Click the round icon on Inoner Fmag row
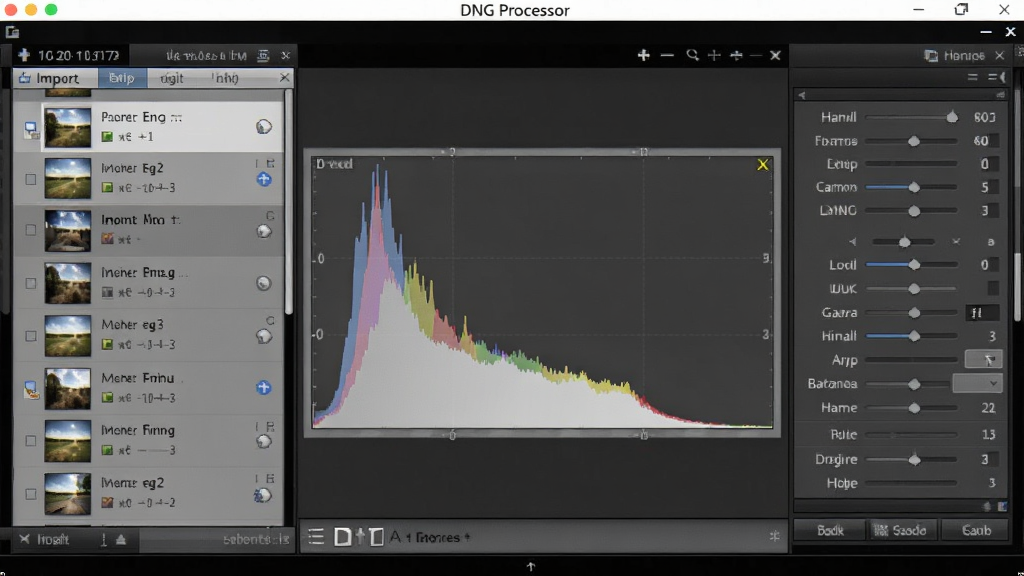Image resolution: width=1024 pixels, height=576 pixels. (264, 283)
